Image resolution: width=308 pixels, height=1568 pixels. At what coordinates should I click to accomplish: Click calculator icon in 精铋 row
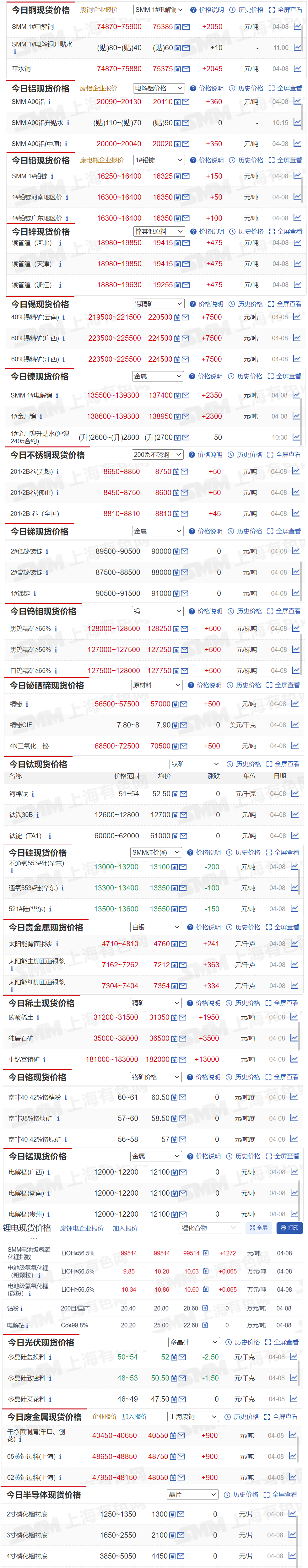[176, 704]
